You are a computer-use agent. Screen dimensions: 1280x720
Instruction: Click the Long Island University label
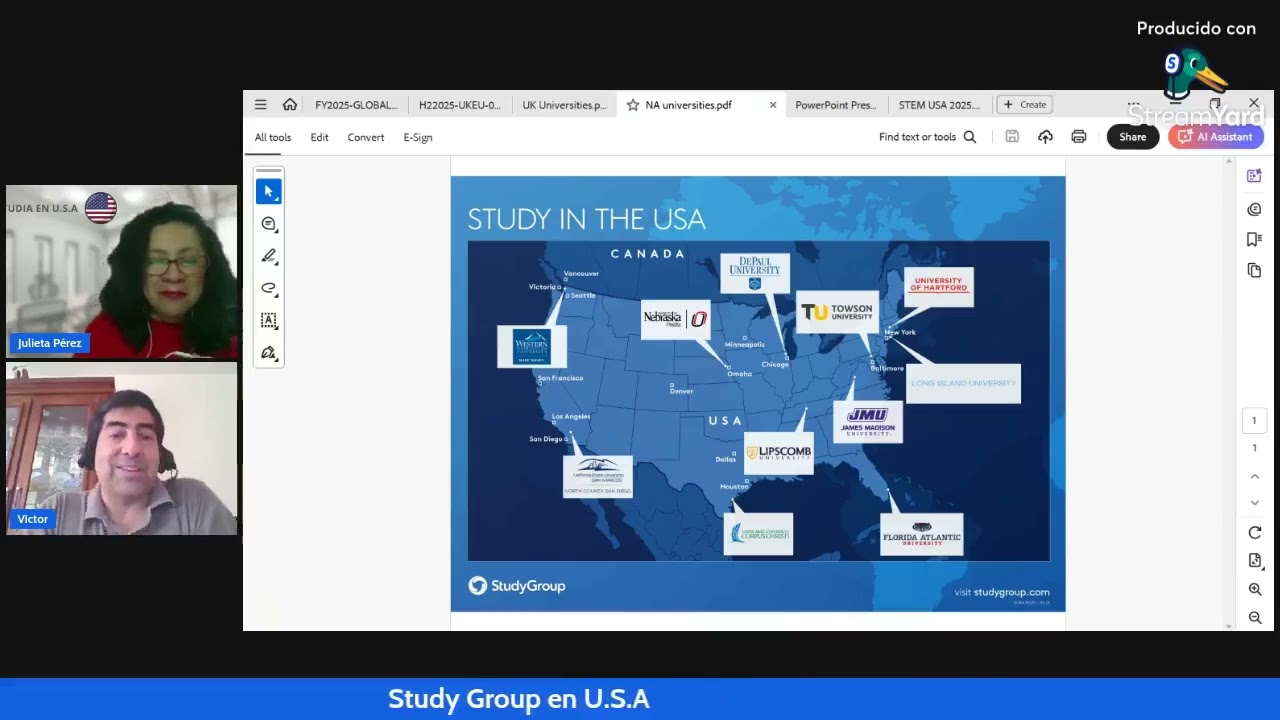tap(963, 383)
